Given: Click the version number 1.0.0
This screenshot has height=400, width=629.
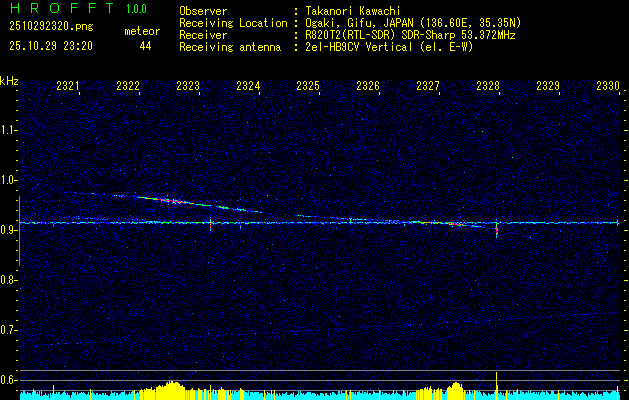Looking at the screenshot, I should point(136,9).
